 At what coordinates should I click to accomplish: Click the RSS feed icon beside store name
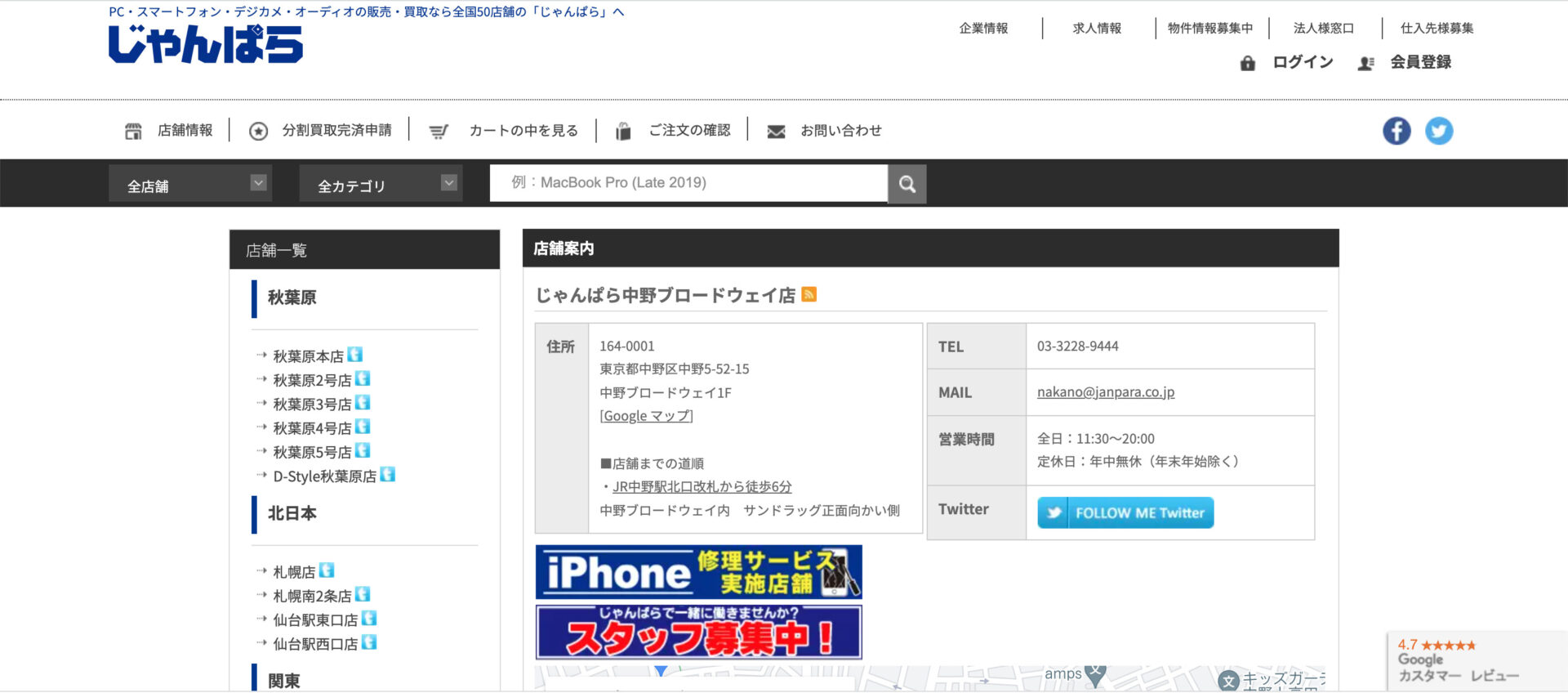(809, 294)
